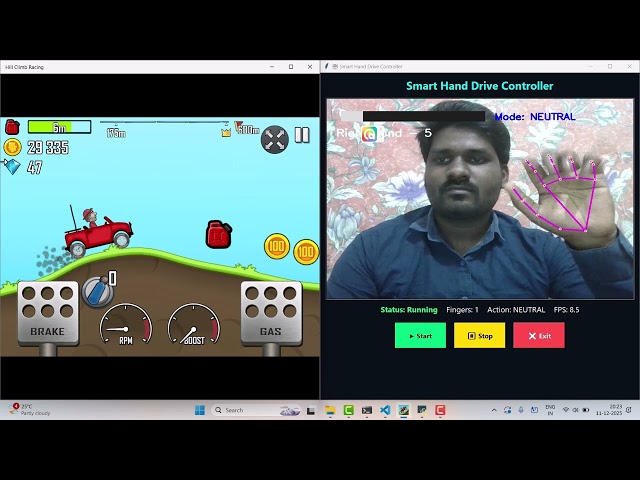640x480 pixels.
Task: Click the Fingers: 1 readout
Action: coord(462,310)
